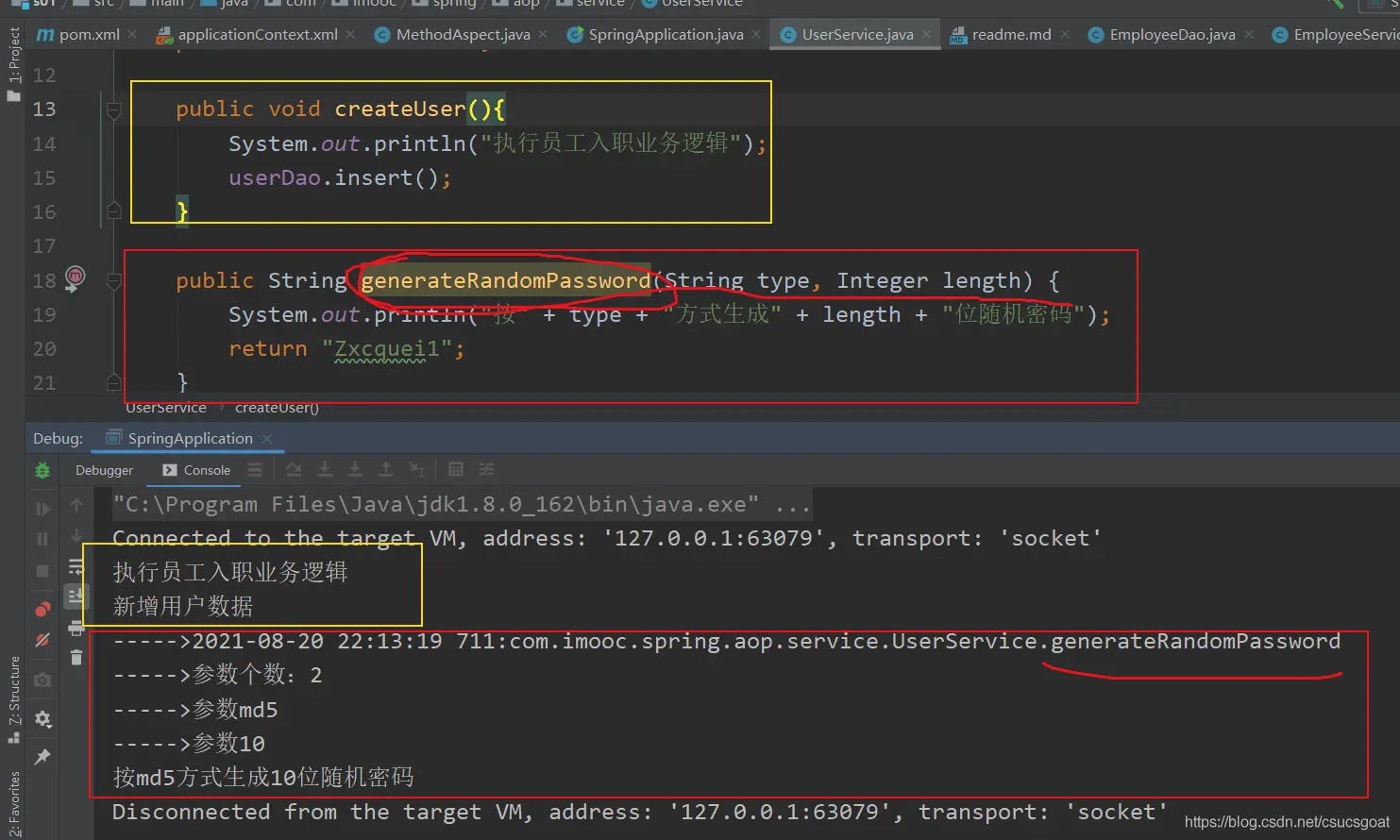Click line number 20 in the gutter
The image size is (1400, 840).
point(44,349)
